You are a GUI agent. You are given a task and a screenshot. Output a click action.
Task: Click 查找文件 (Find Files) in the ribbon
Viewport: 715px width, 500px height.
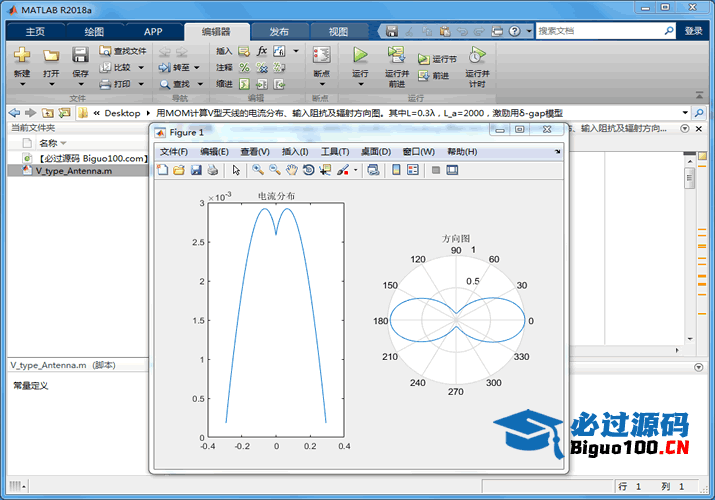tap(123, 51)
